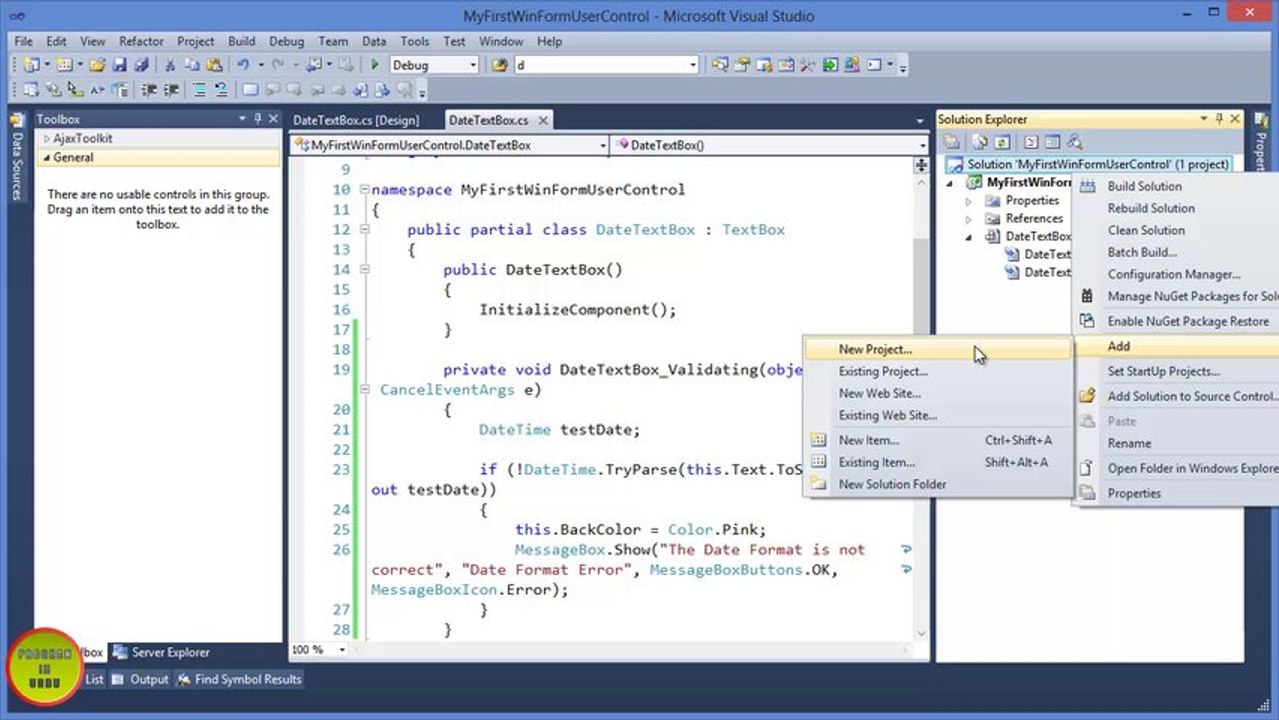Click the Open File toolbar icon
The width and height of the screenshot is (1279, 720).
click(x=97, y=65)
